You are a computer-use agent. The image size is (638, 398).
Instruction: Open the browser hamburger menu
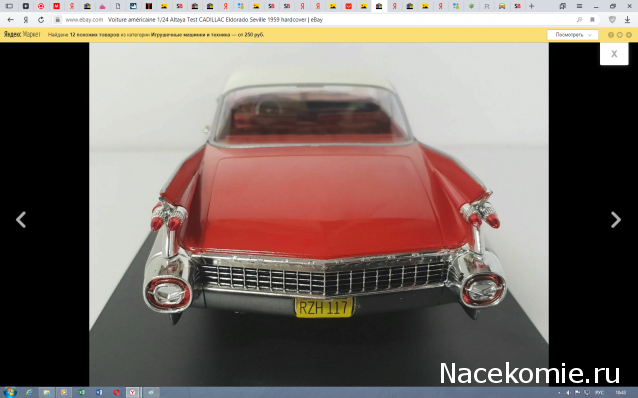click(x=579, y=6)
